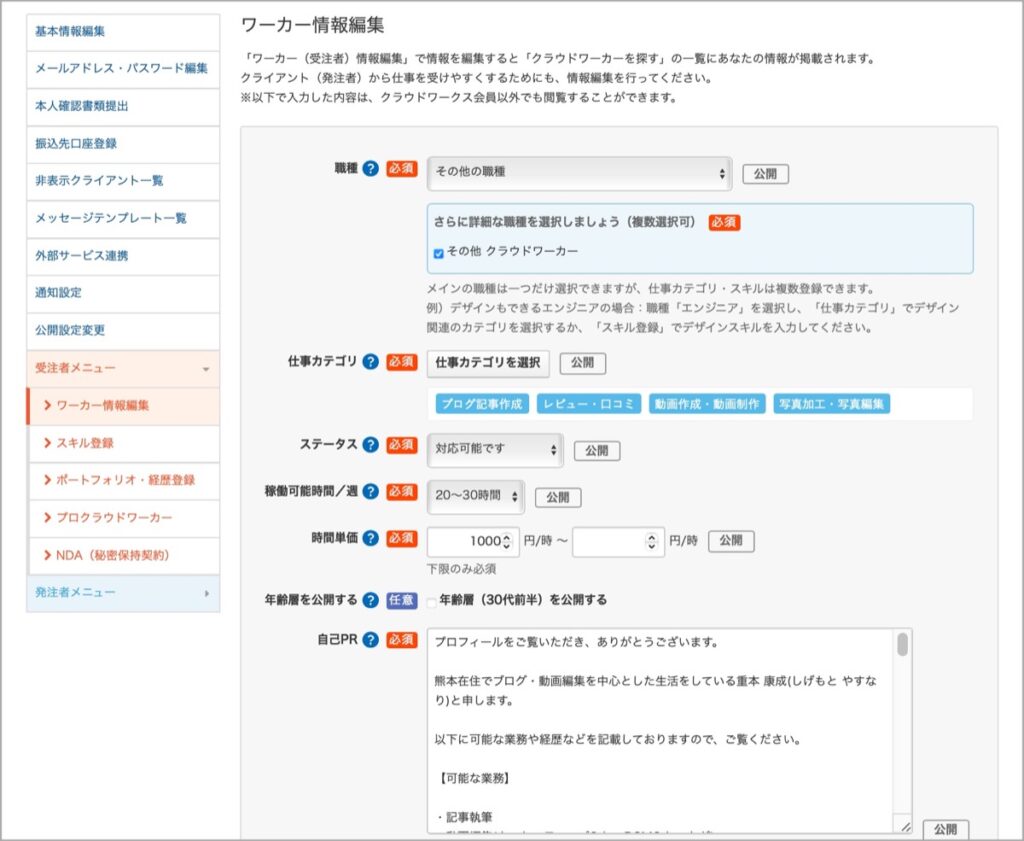Toggle 公開 button for 時間単価
The image size is (1024, 841).
[731, 541]
